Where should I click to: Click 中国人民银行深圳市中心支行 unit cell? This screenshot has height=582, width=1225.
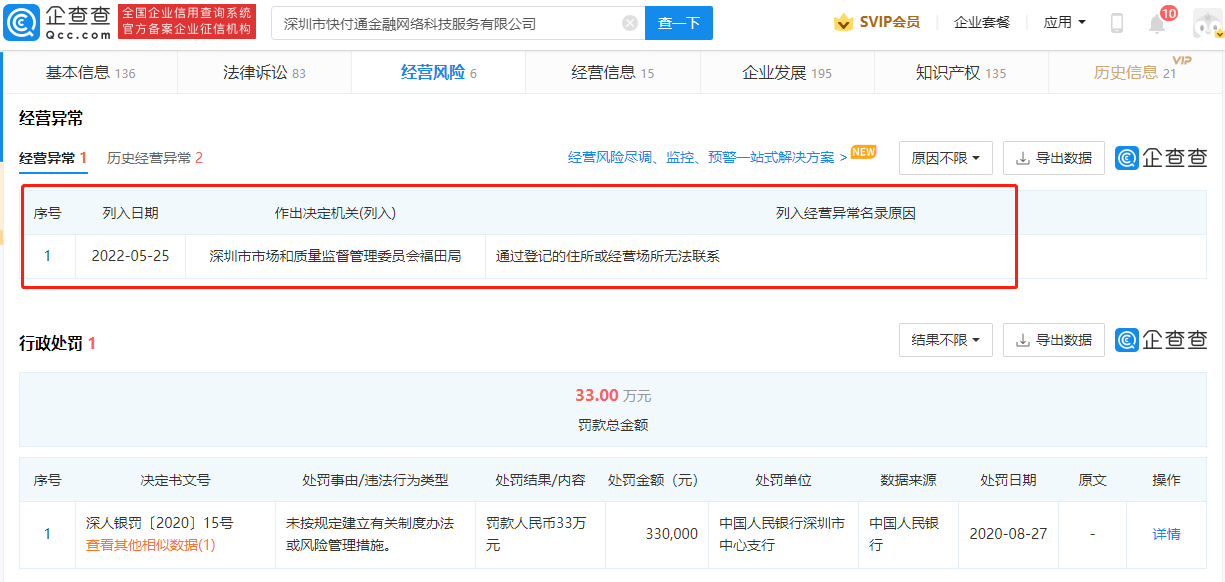pos(783,534)
